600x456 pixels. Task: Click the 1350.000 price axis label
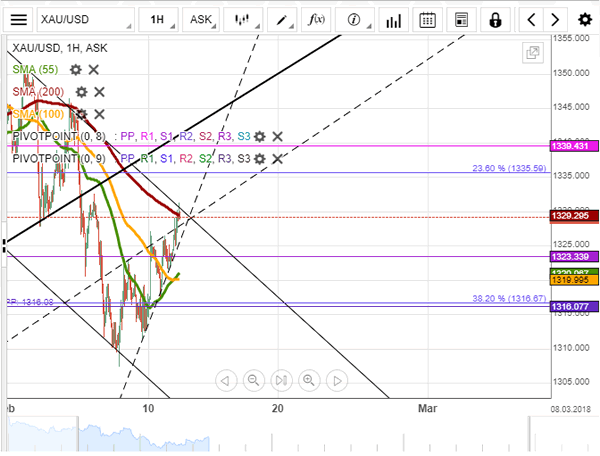click(x=571, y=73)
